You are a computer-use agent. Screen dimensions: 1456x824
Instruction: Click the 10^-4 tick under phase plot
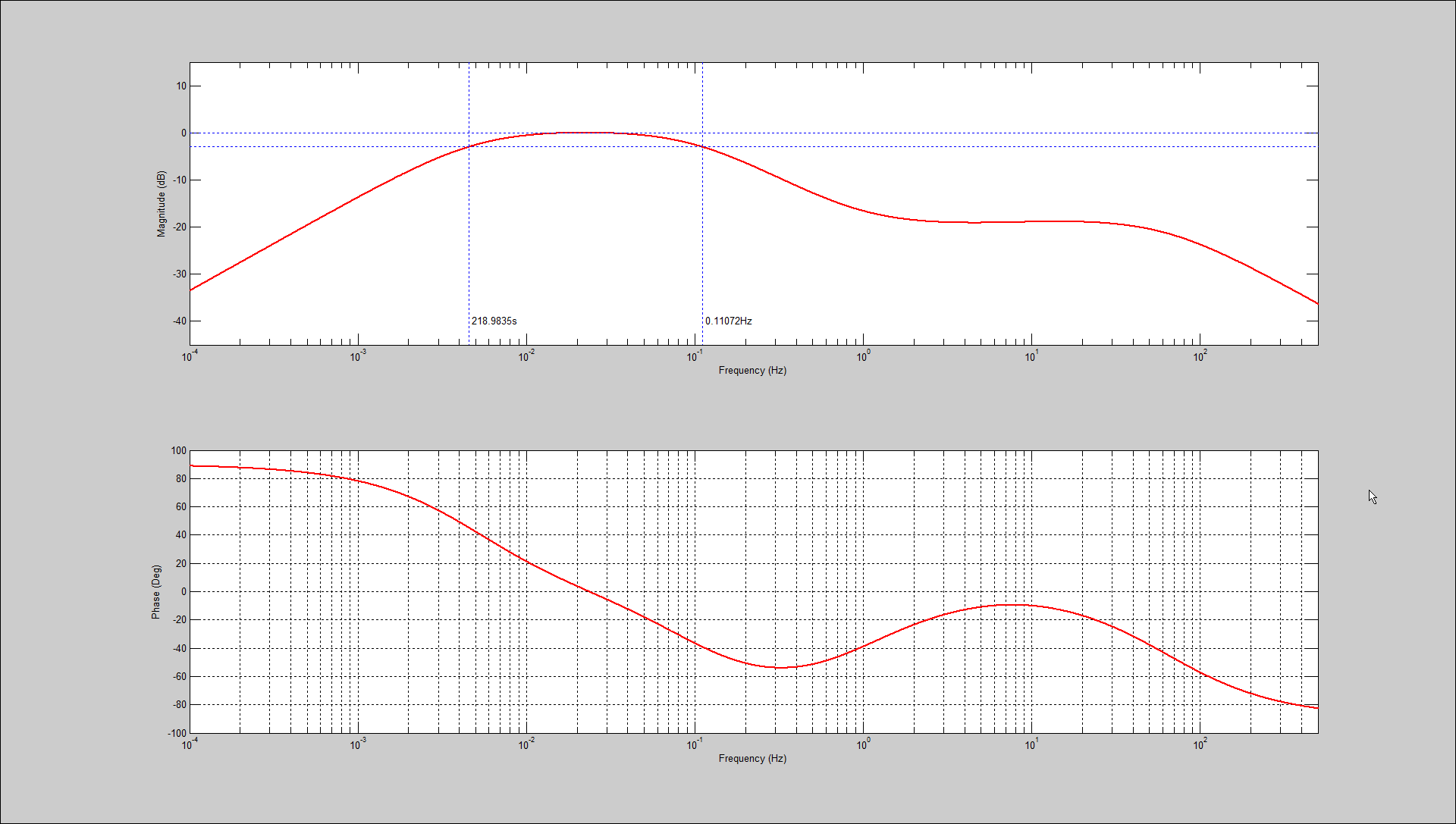[190, 744]
